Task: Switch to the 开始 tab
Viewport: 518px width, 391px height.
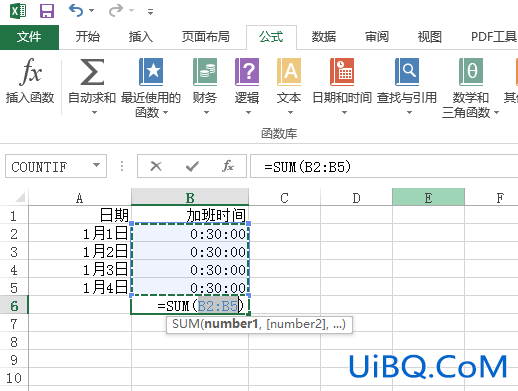Action: click(88, 37)
